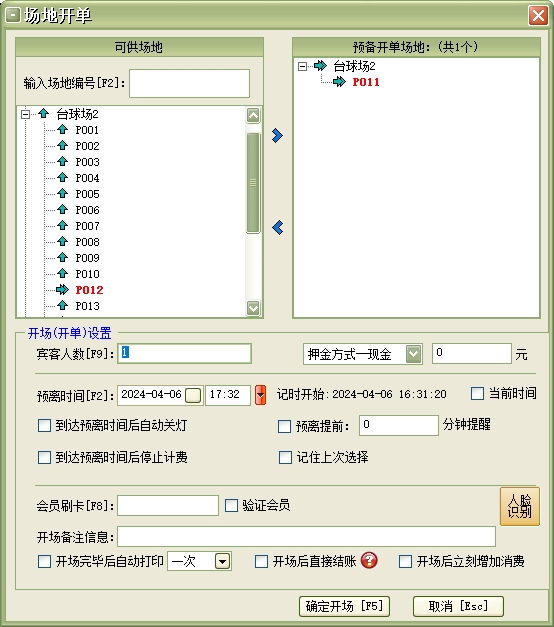The width and height of the screenshot is (554, 627).
Task: Click the right-arrow icon beside red P012
Action: click(x=62, y=289)
